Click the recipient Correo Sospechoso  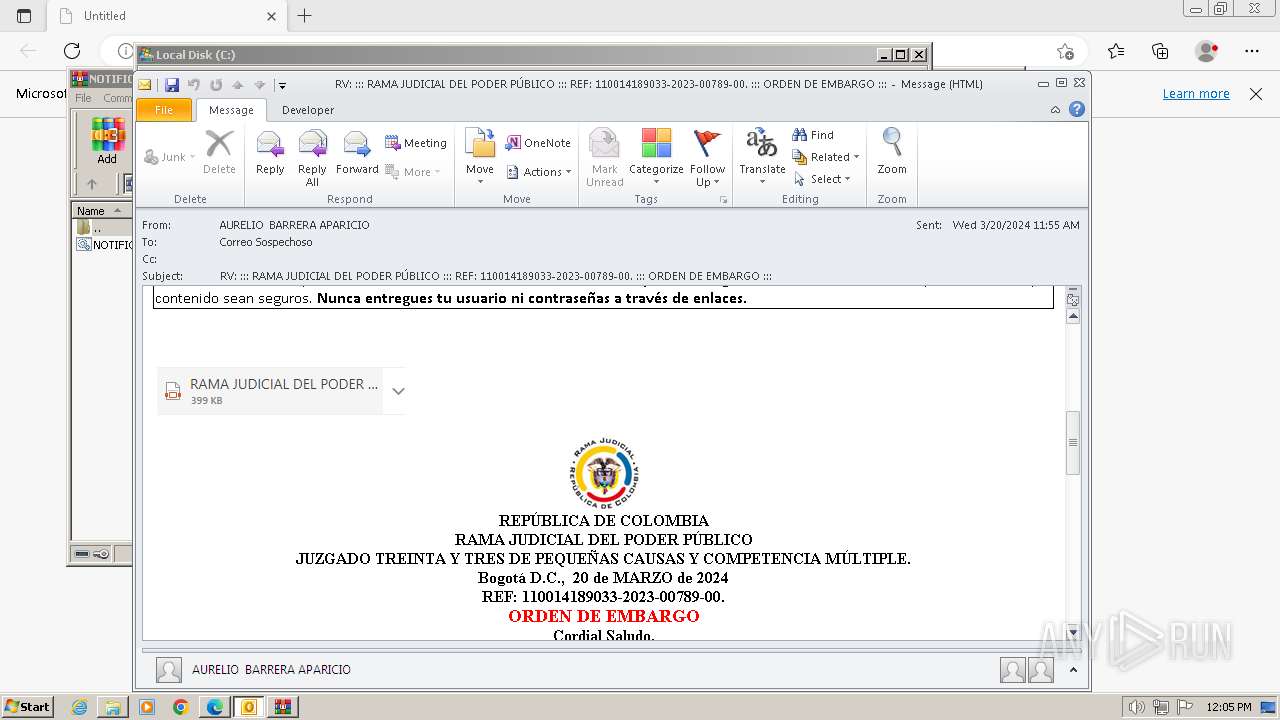pos(266,242)
